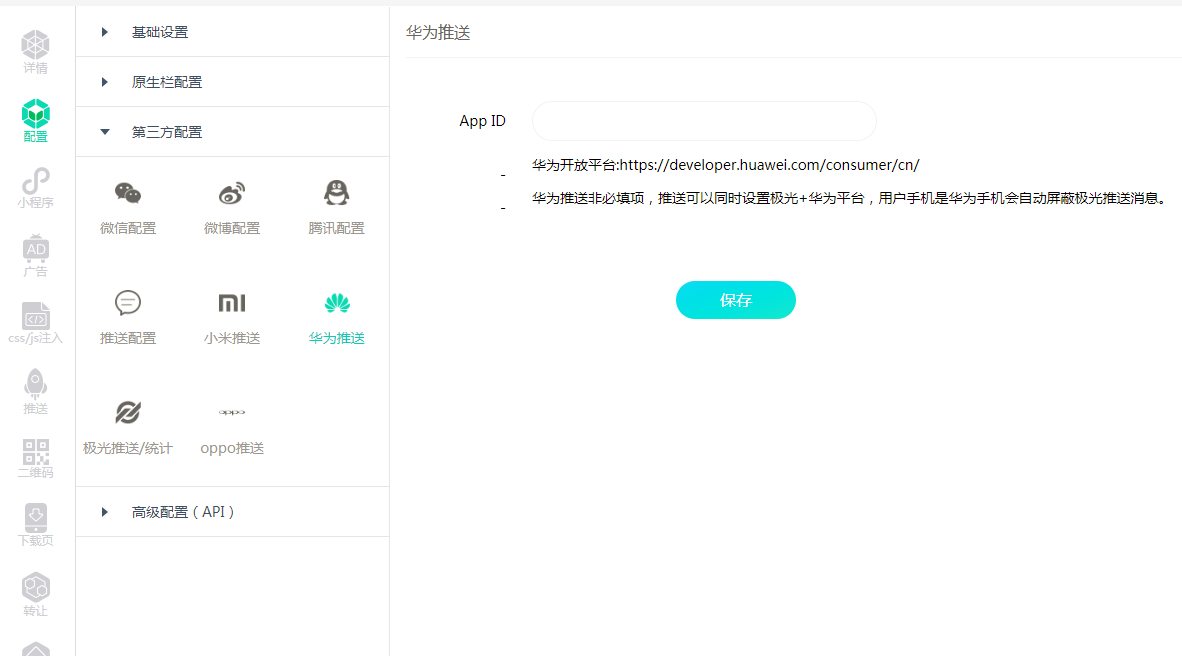Click the oppo推送 text label
This screenshot has width=1182, height=656.
232,448
